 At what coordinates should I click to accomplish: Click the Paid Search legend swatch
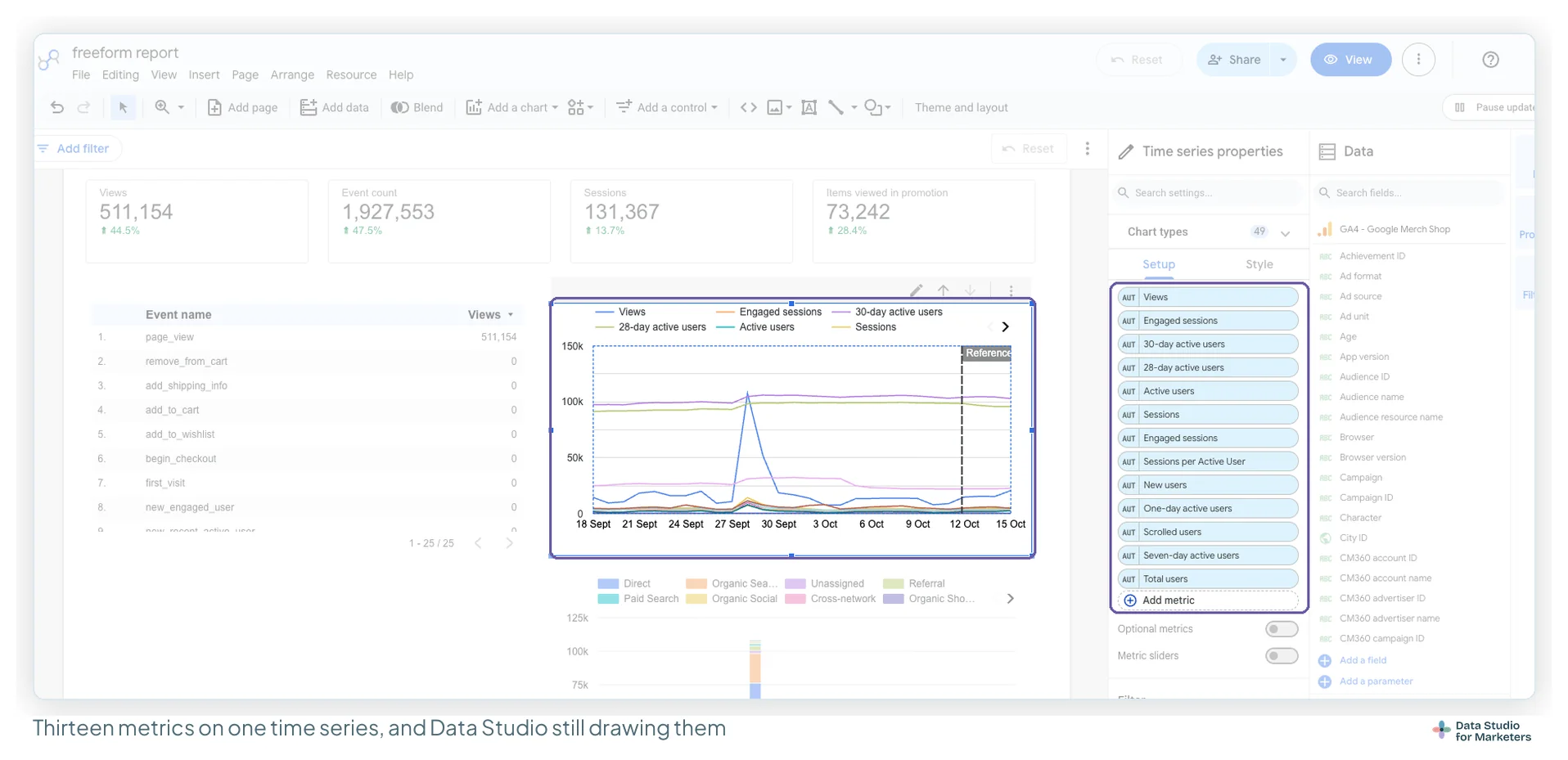(608, 599)
